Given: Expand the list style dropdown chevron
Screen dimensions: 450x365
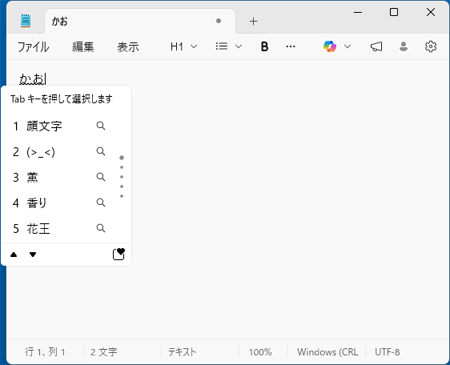Looking at the screenshot, I should [238, 47].
